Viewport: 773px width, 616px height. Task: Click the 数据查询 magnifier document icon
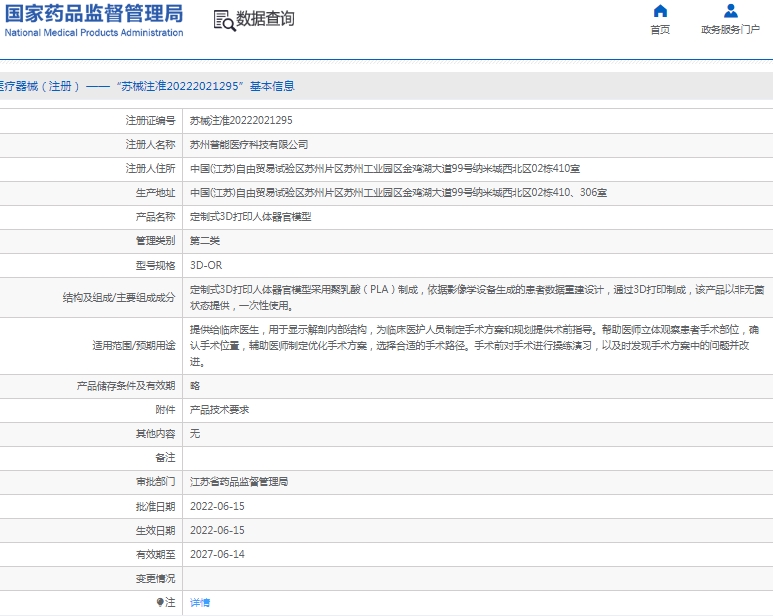coord(224,21)
